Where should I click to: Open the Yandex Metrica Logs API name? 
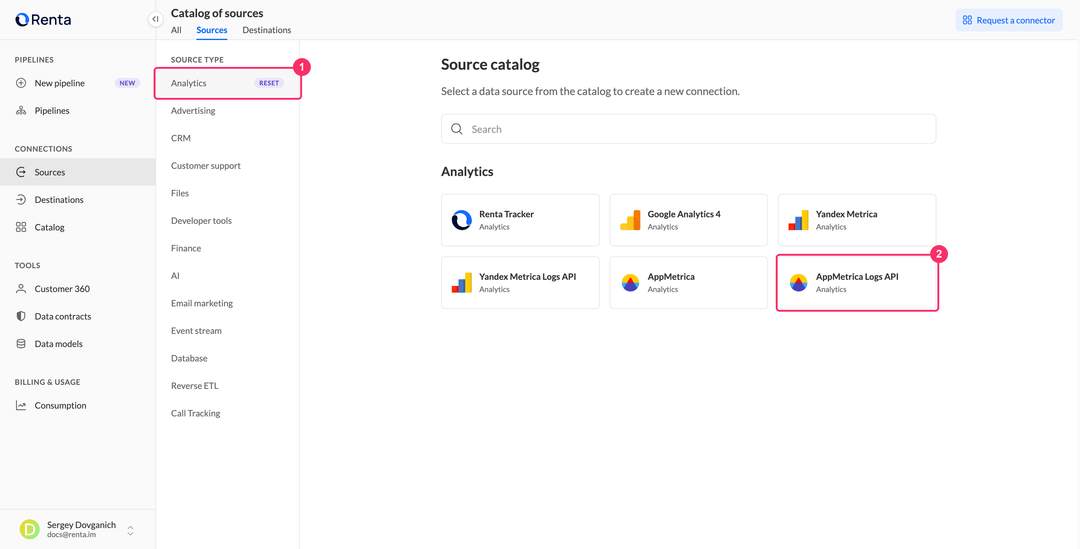click(x=528, y=277)
